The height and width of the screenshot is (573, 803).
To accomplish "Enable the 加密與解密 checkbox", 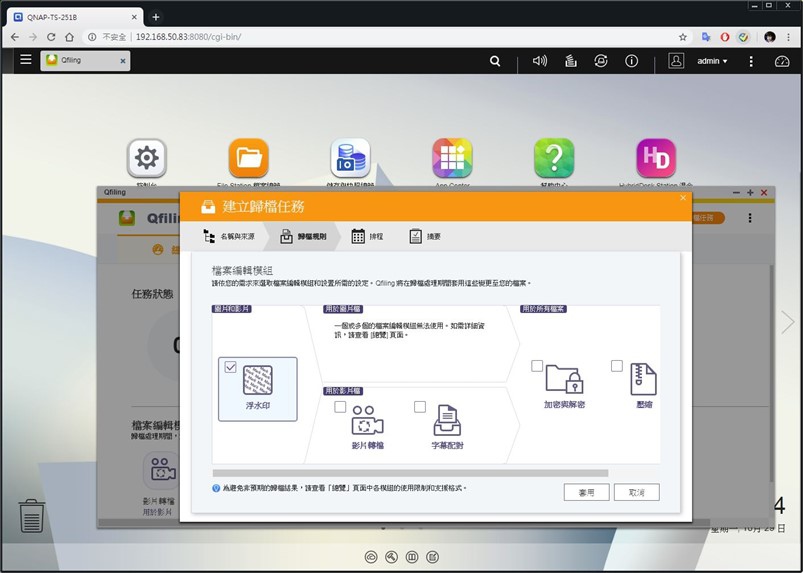I will tap(537, 366).
